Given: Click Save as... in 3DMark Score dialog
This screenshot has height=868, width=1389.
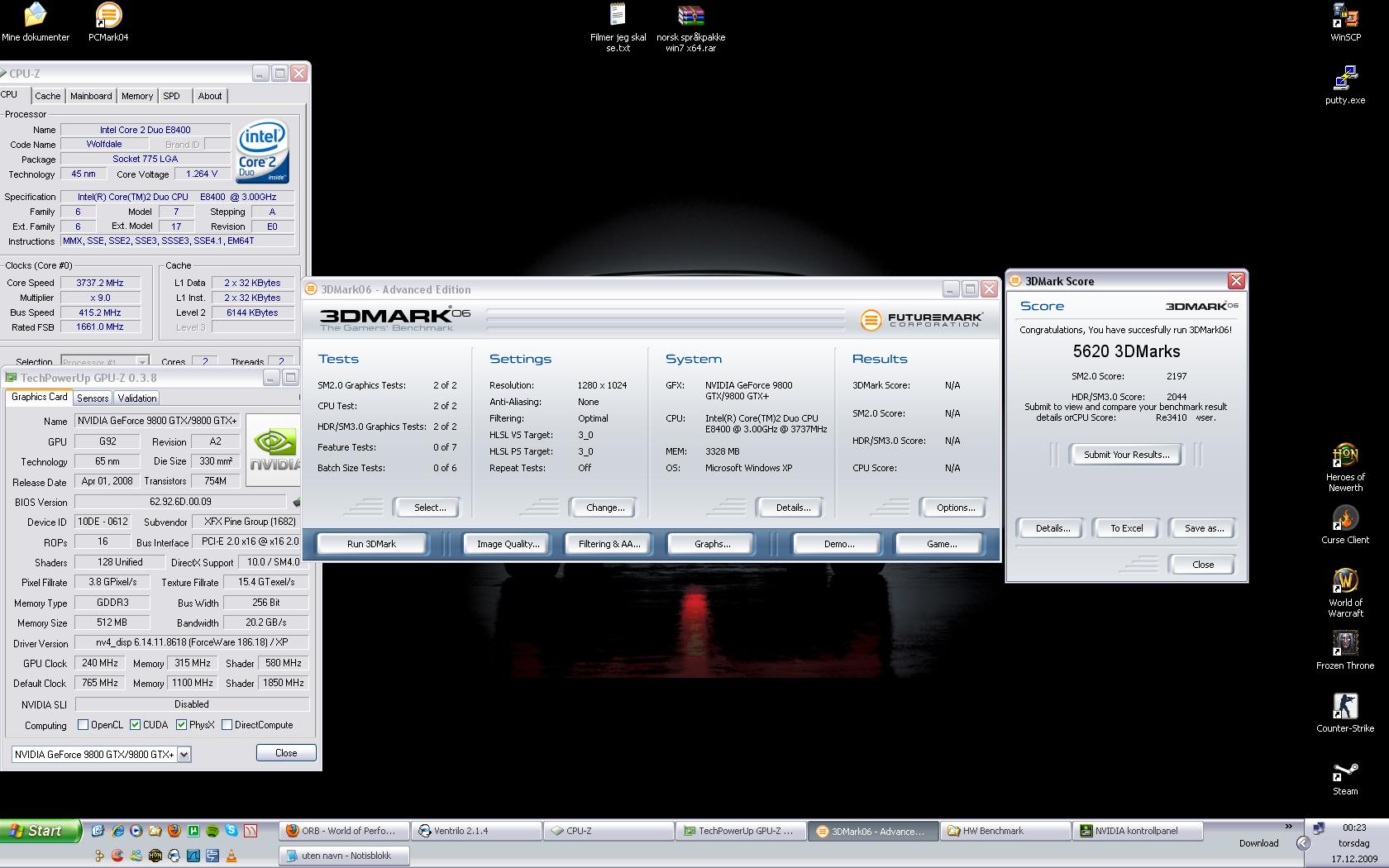Looking at the screenshot, I should [1203, 528].
